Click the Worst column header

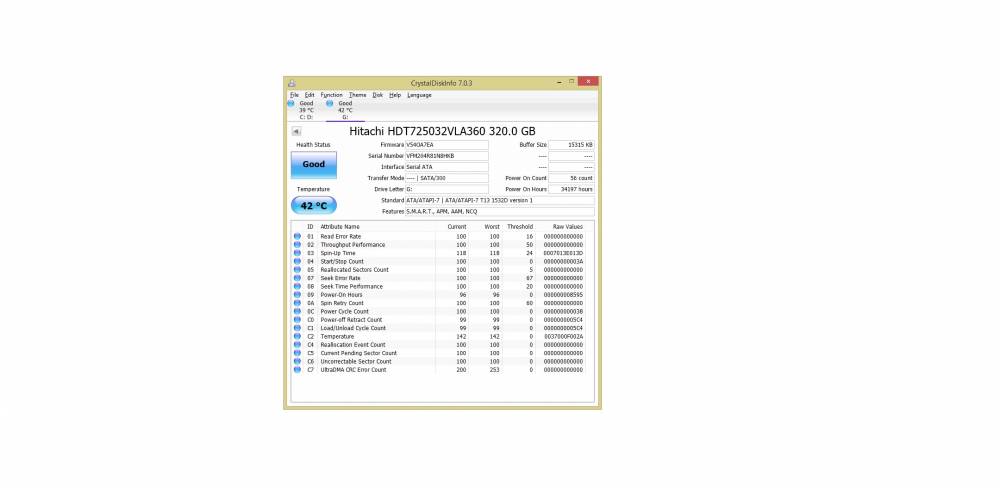point(492,227)
